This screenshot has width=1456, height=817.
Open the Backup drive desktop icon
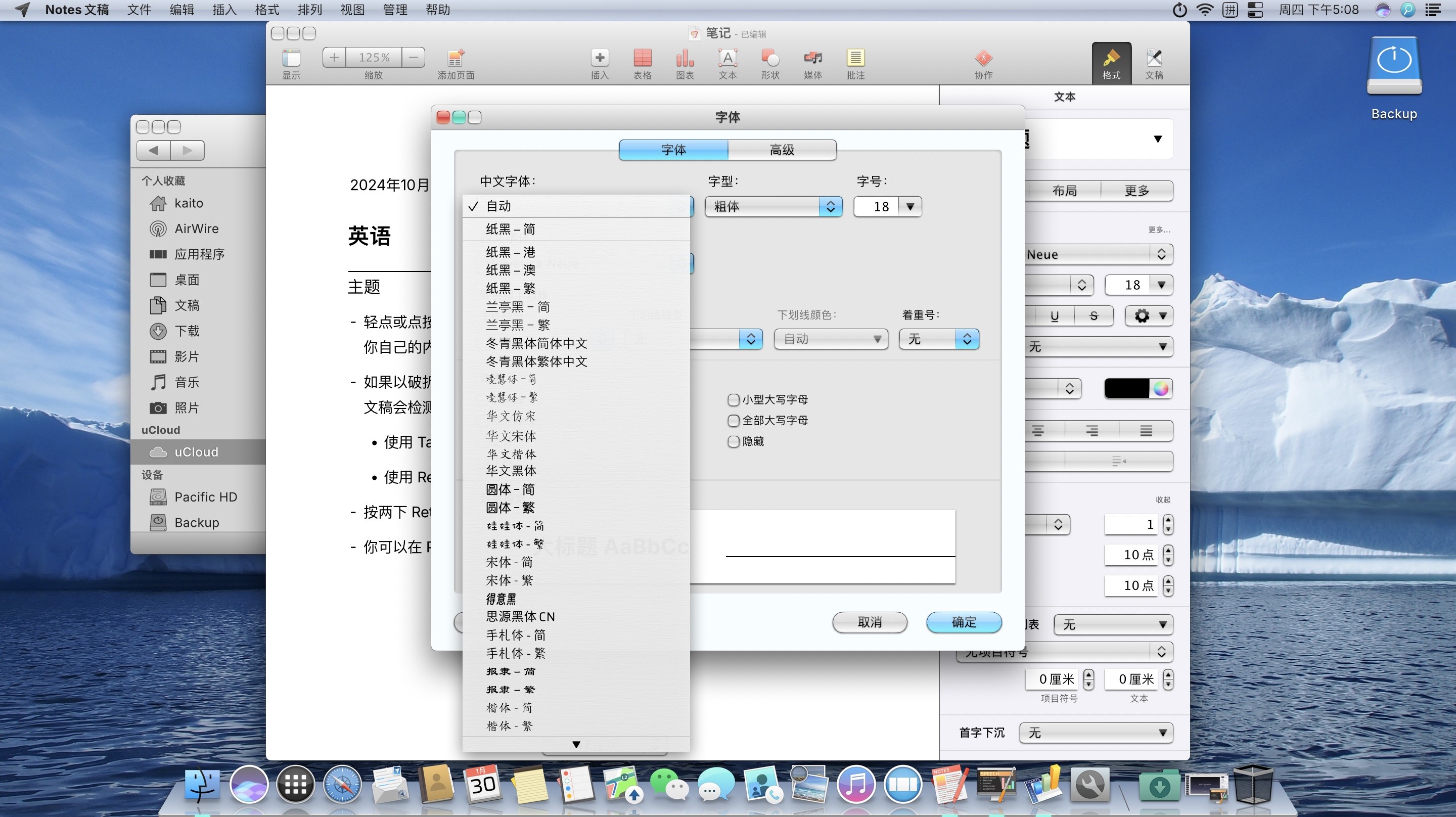pos(1394,67)
